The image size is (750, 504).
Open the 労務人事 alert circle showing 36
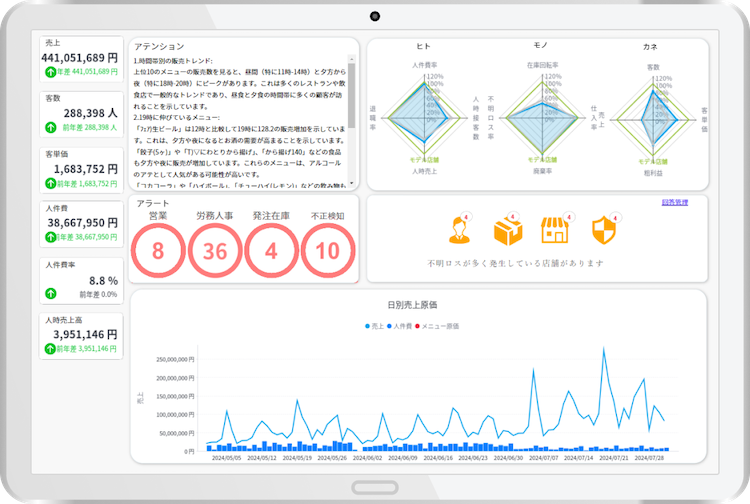coord(215,251)
